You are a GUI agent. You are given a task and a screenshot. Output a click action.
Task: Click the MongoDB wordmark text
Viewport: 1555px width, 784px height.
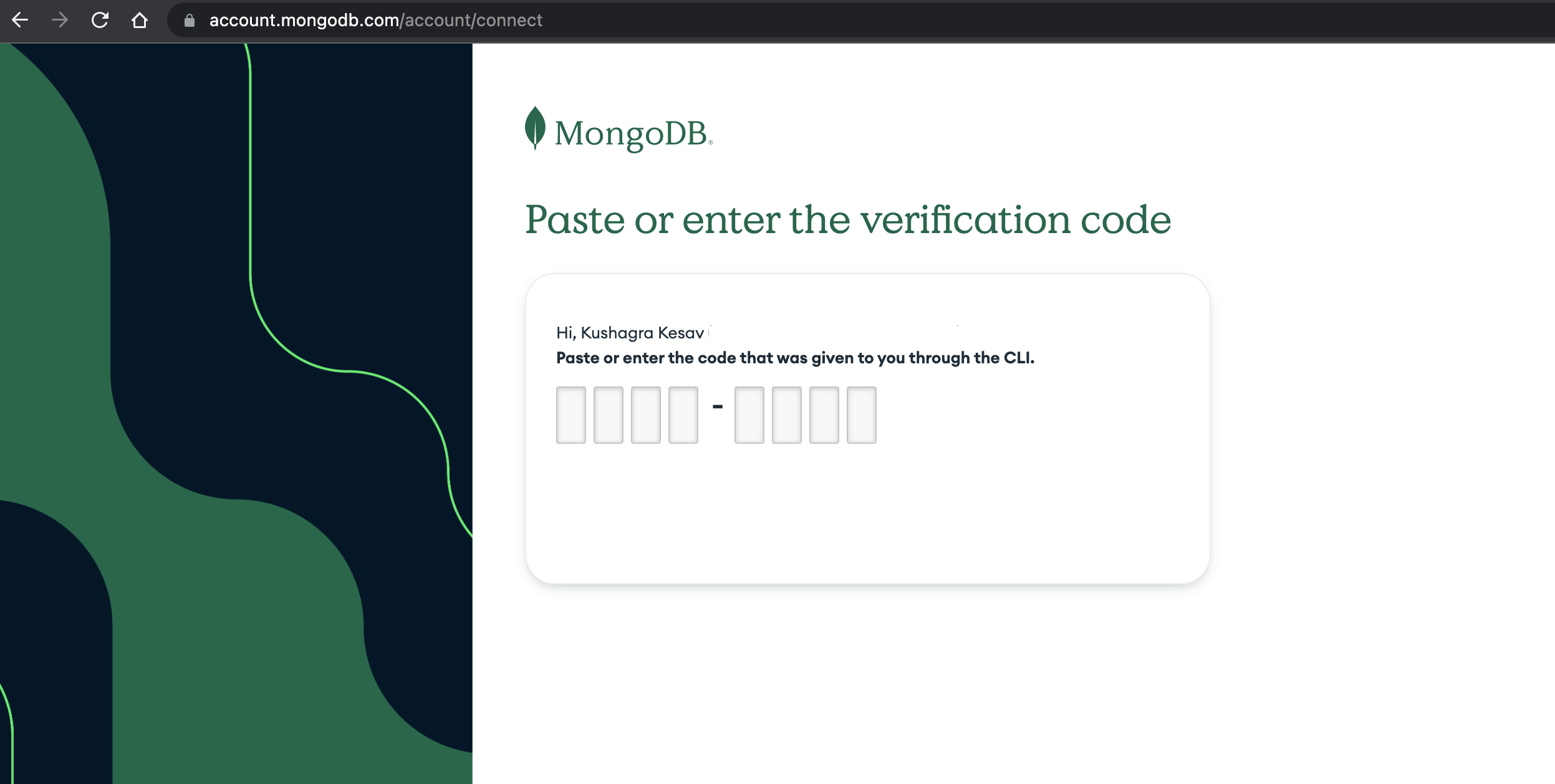tap(631, 134)
